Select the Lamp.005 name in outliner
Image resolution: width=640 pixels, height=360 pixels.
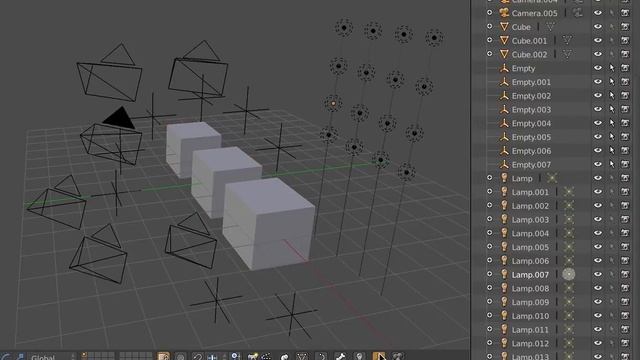(530, 247)
